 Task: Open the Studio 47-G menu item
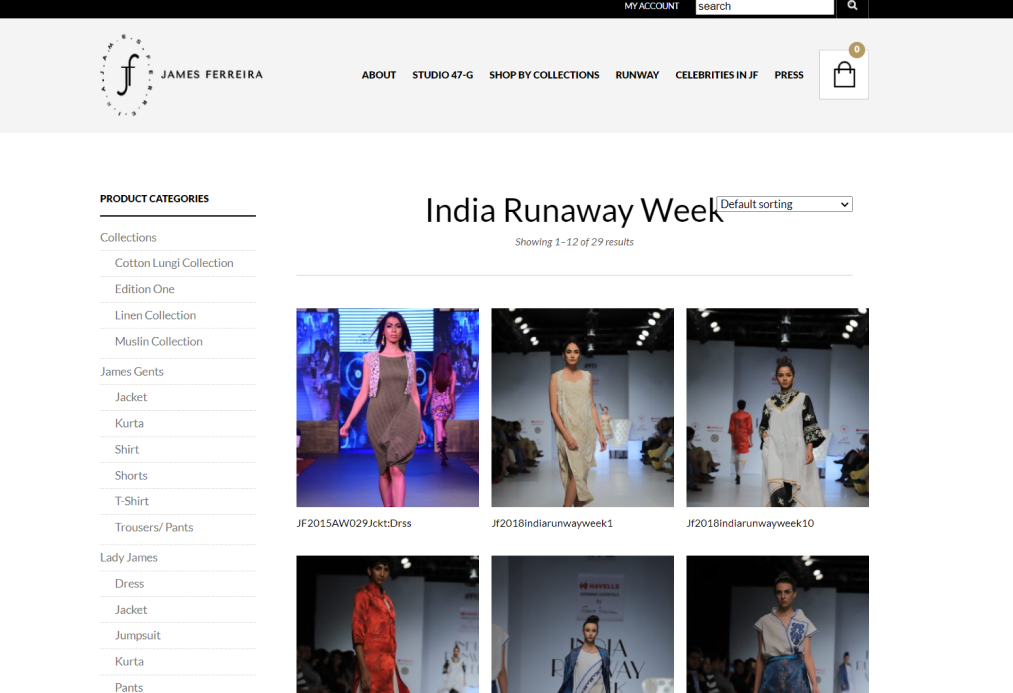tap(443, 75)
